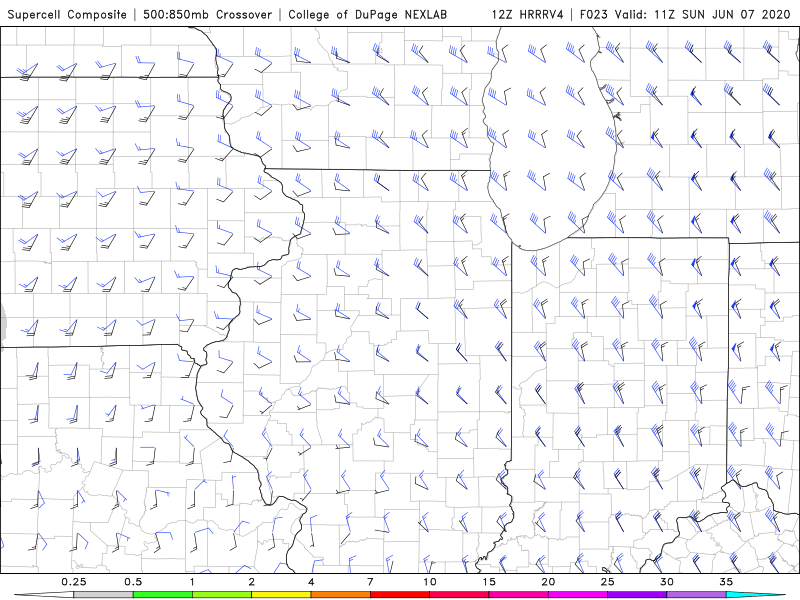Click the bright green 0.5–1 color bar segment
800x600 pixels.
coord(163,595)
